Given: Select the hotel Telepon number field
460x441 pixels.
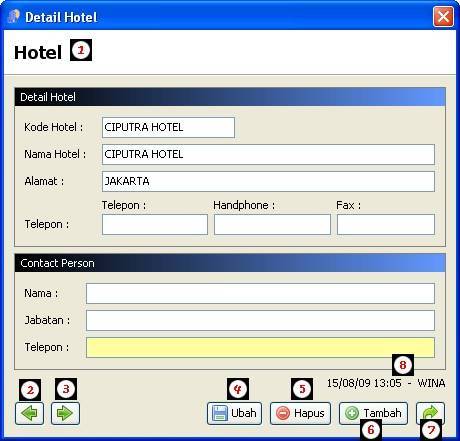Looking at the screenshot, I should pos(155,225).
